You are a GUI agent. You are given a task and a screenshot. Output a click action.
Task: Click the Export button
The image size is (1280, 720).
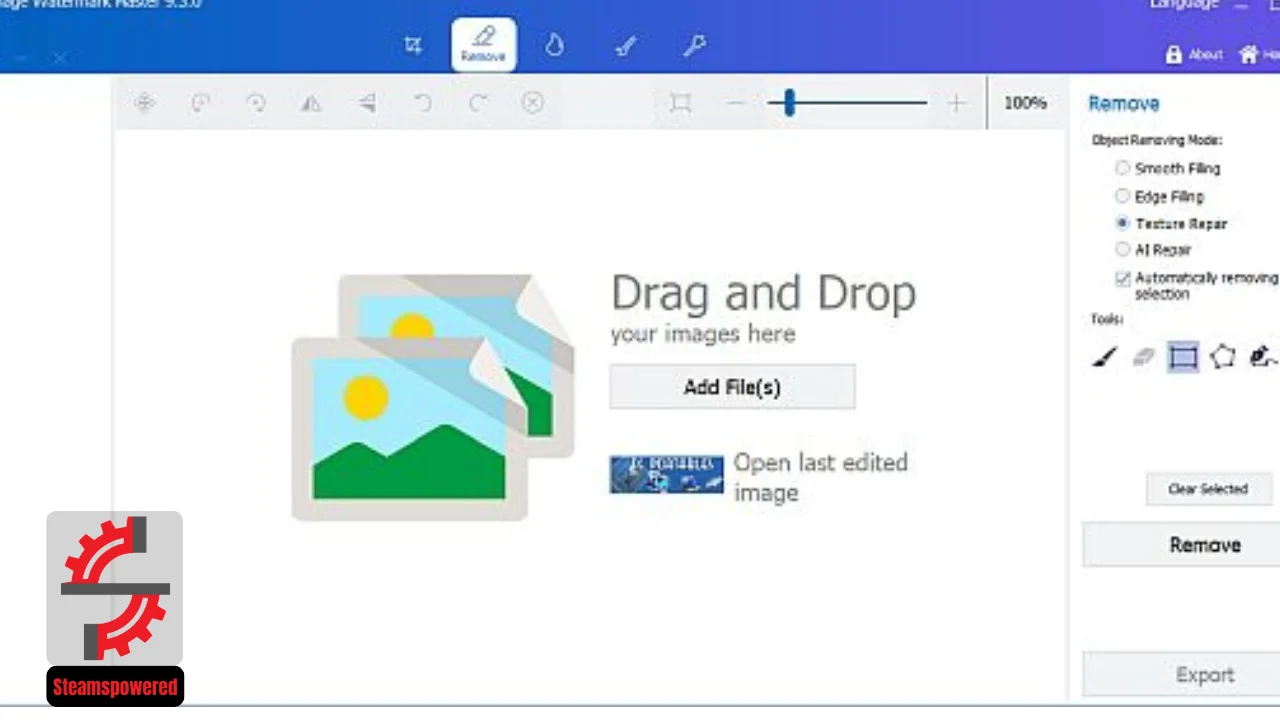point(1182,676)
